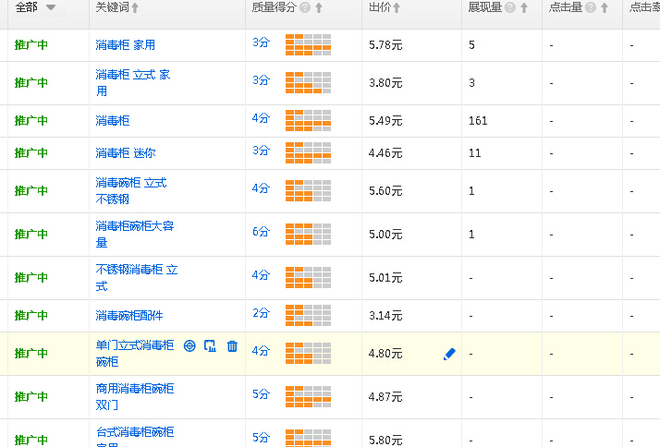The height and width of the screenshot is (447, 660).
Task: Sort by 关键词 column arrow
Action: (x=135, y=8)
